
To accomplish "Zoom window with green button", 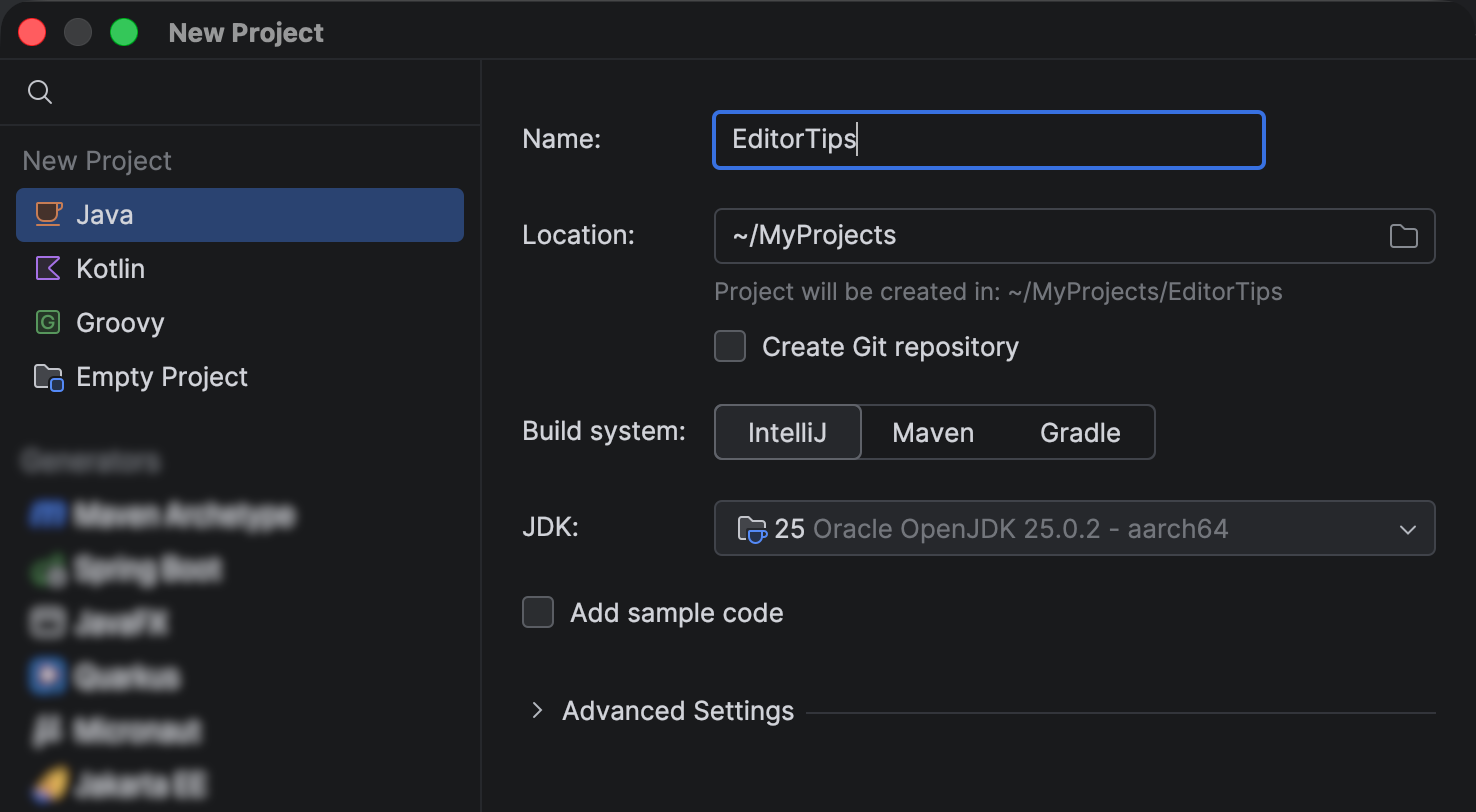I will 124,32.
